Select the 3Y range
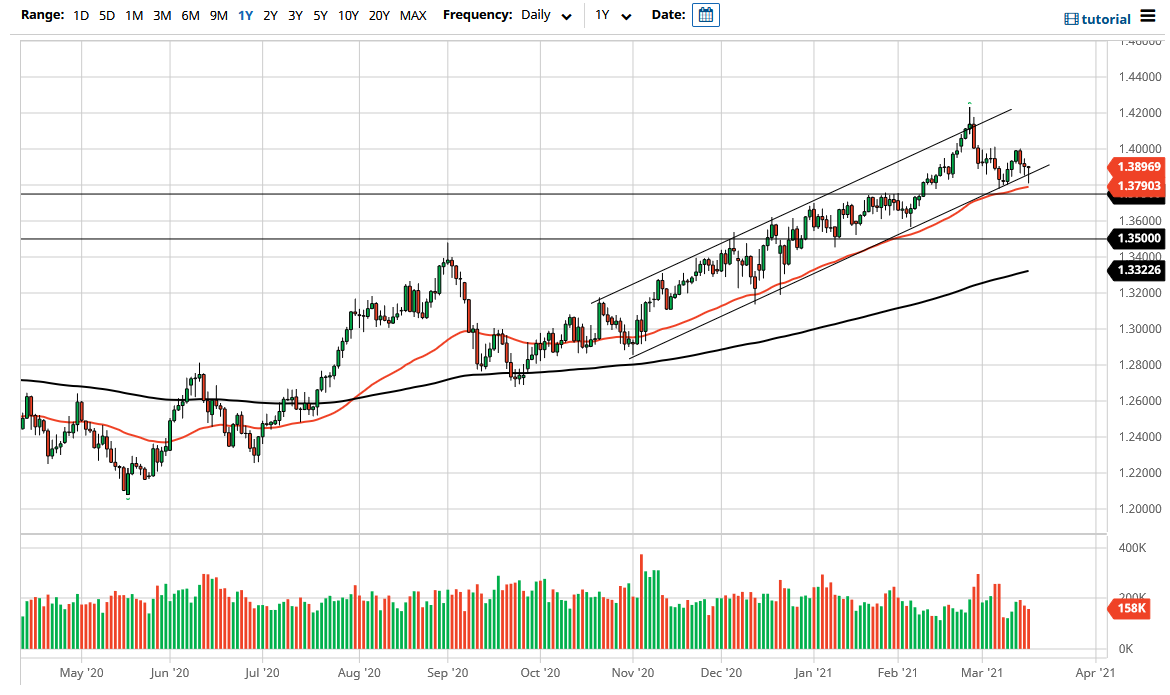The image size is (1170, 695). pyautogui.click(x=295, y=15)
